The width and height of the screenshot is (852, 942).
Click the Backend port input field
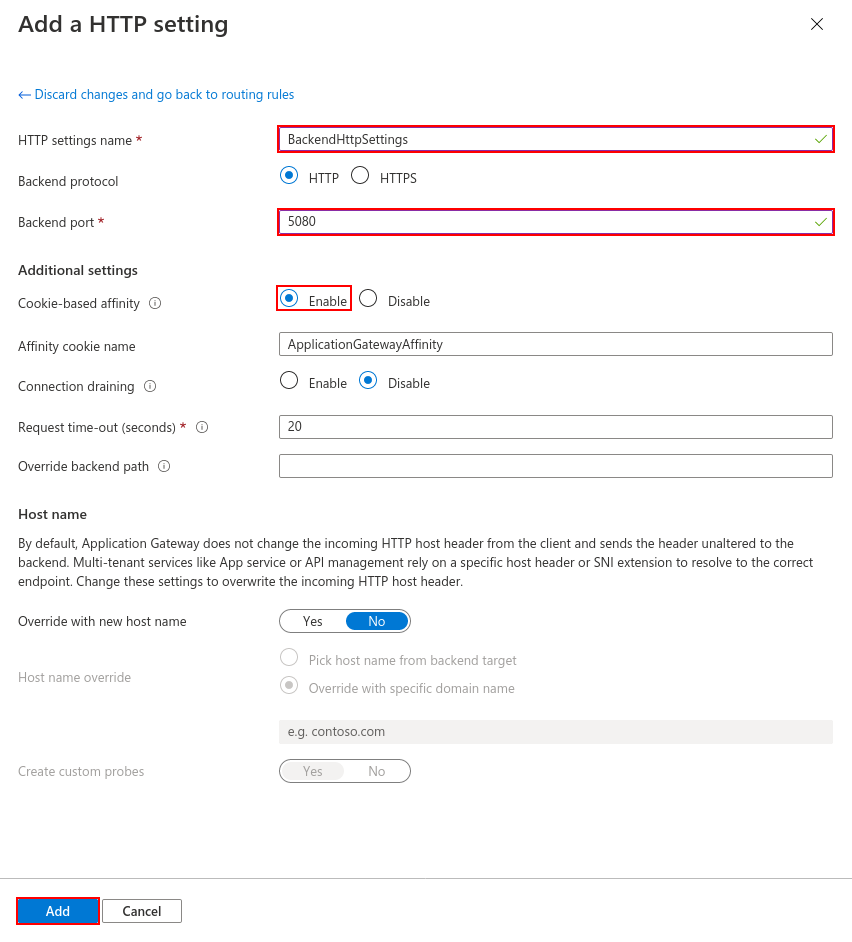(556, 222)
